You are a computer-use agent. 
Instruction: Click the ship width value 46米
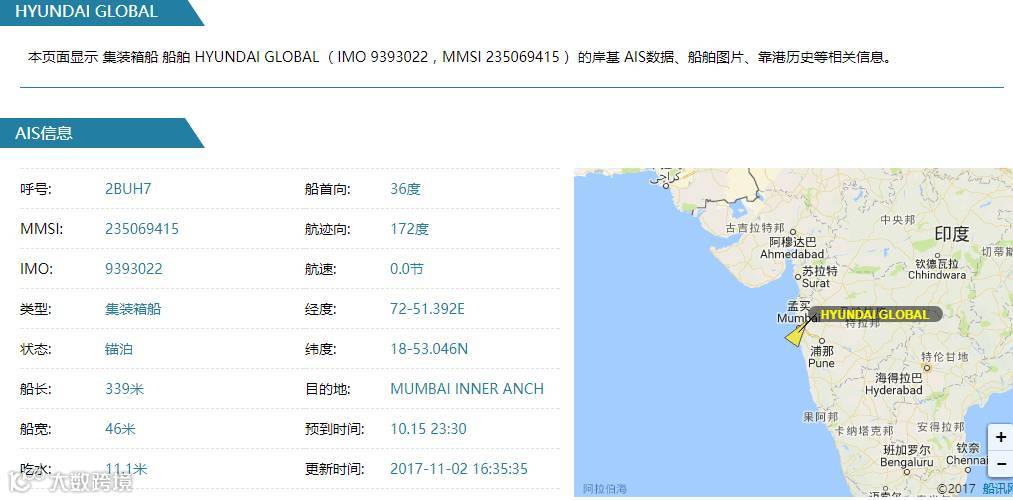pos(120,429)
